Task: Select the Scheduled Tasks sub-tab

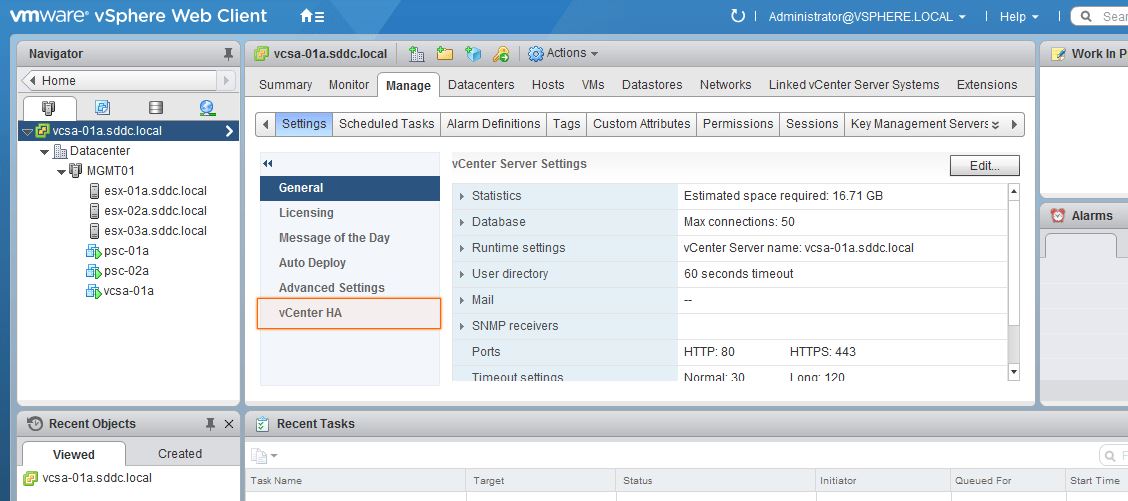Action: click(386, 124)
